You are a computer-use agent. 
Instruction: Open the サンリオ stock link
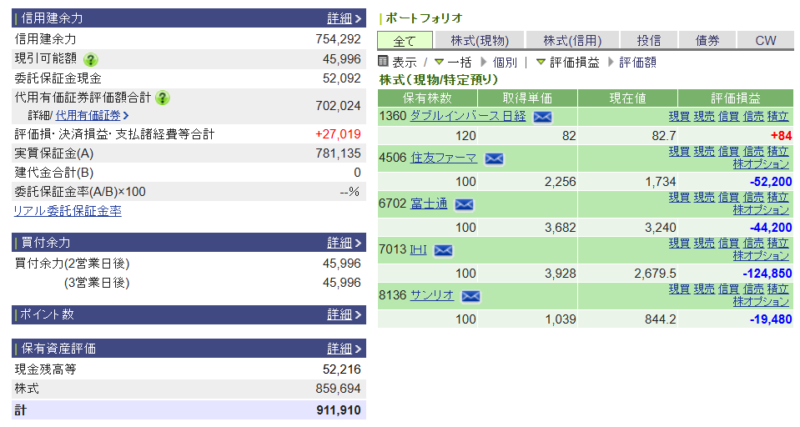coord(432,295)
